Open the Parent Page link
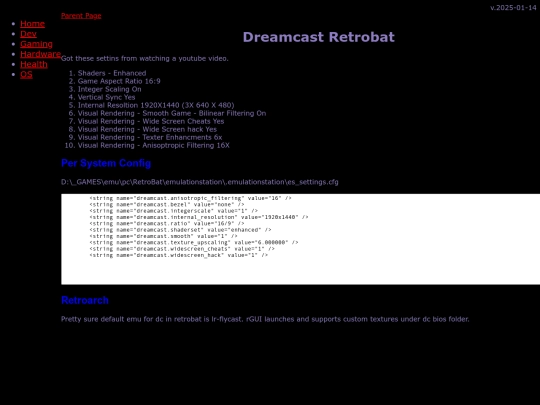540x405 pixels. tap(81, 16)
